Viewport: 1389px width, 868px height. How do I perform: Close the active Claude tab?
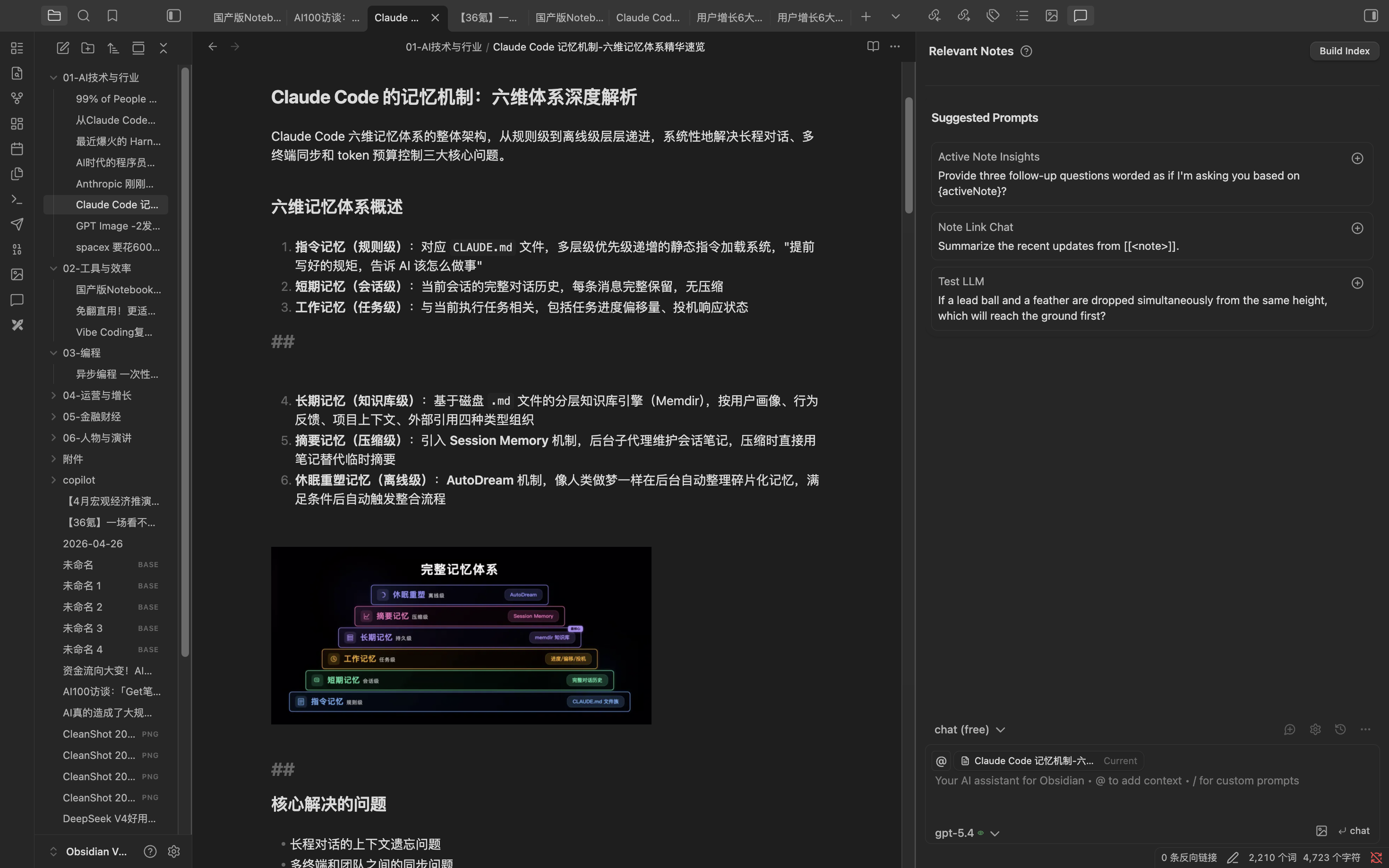point(435,18)
